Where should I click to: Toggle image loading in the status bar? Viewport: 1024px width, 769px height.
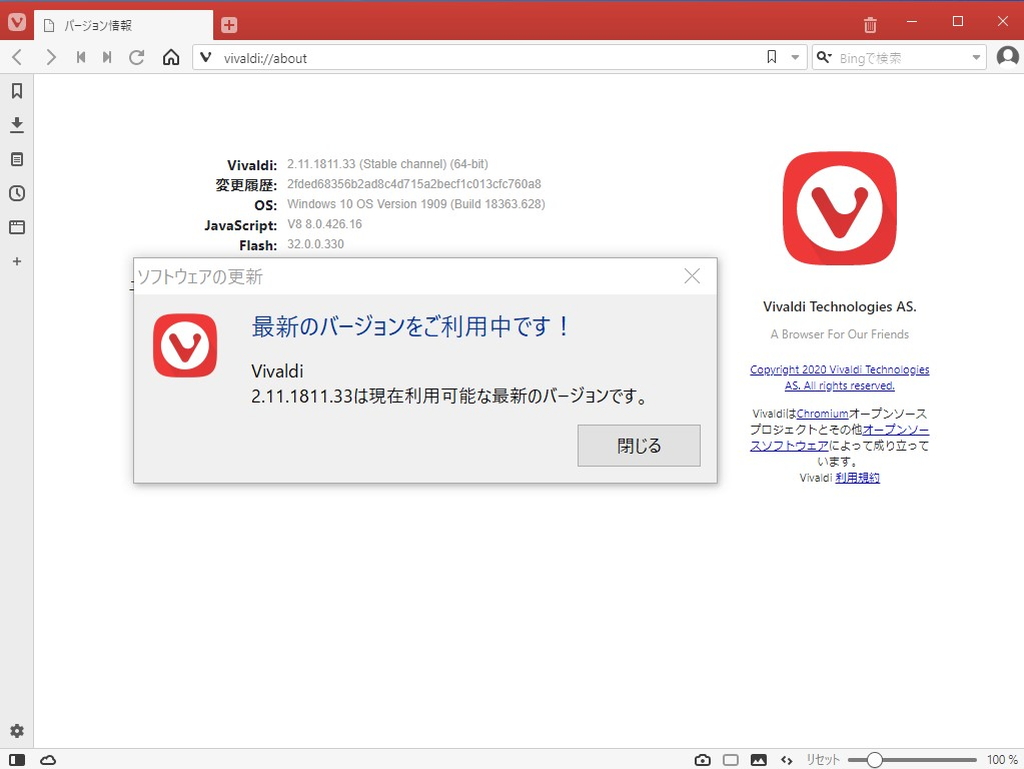coord(759,760)
